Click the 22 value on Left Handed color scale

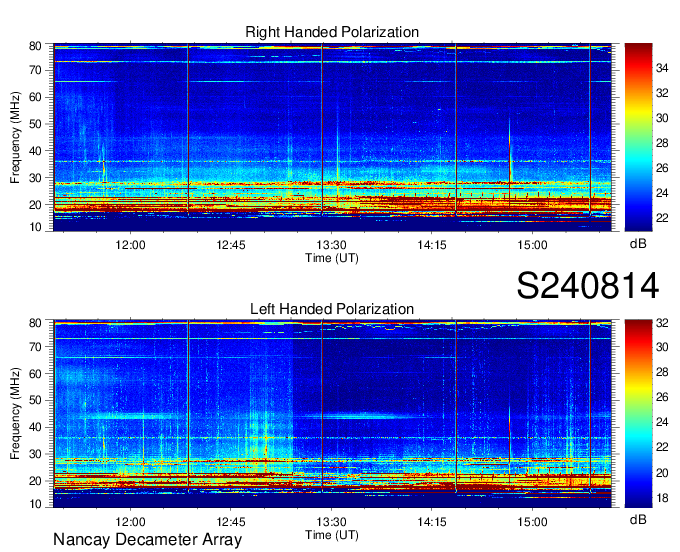coord(662,447)
